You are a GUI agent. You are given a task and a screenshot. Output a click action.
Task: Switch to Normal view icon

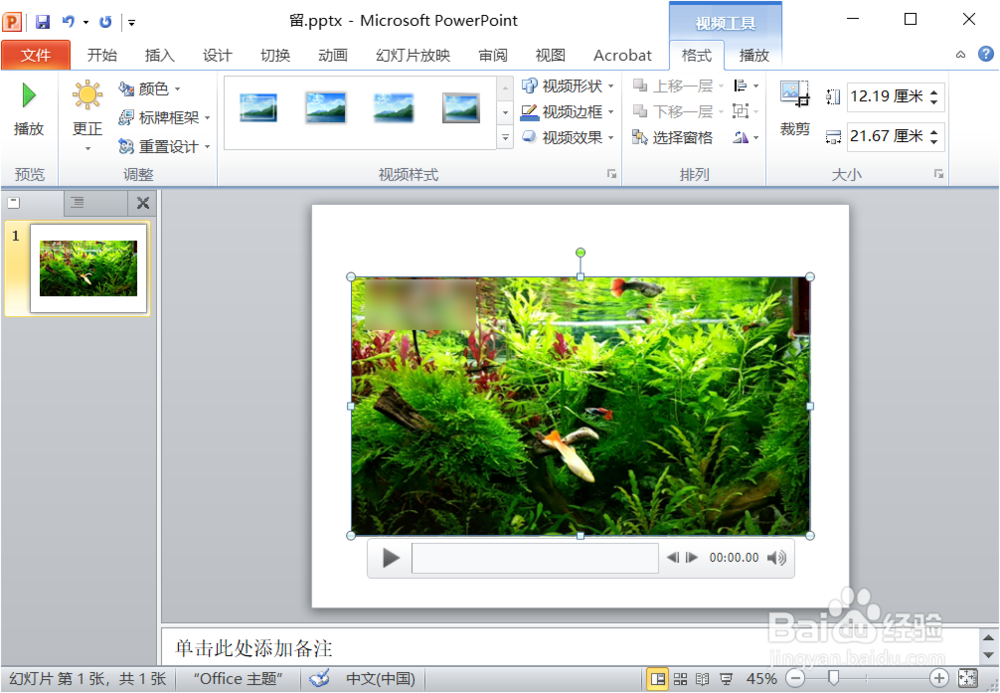click(x=658, y=679)
